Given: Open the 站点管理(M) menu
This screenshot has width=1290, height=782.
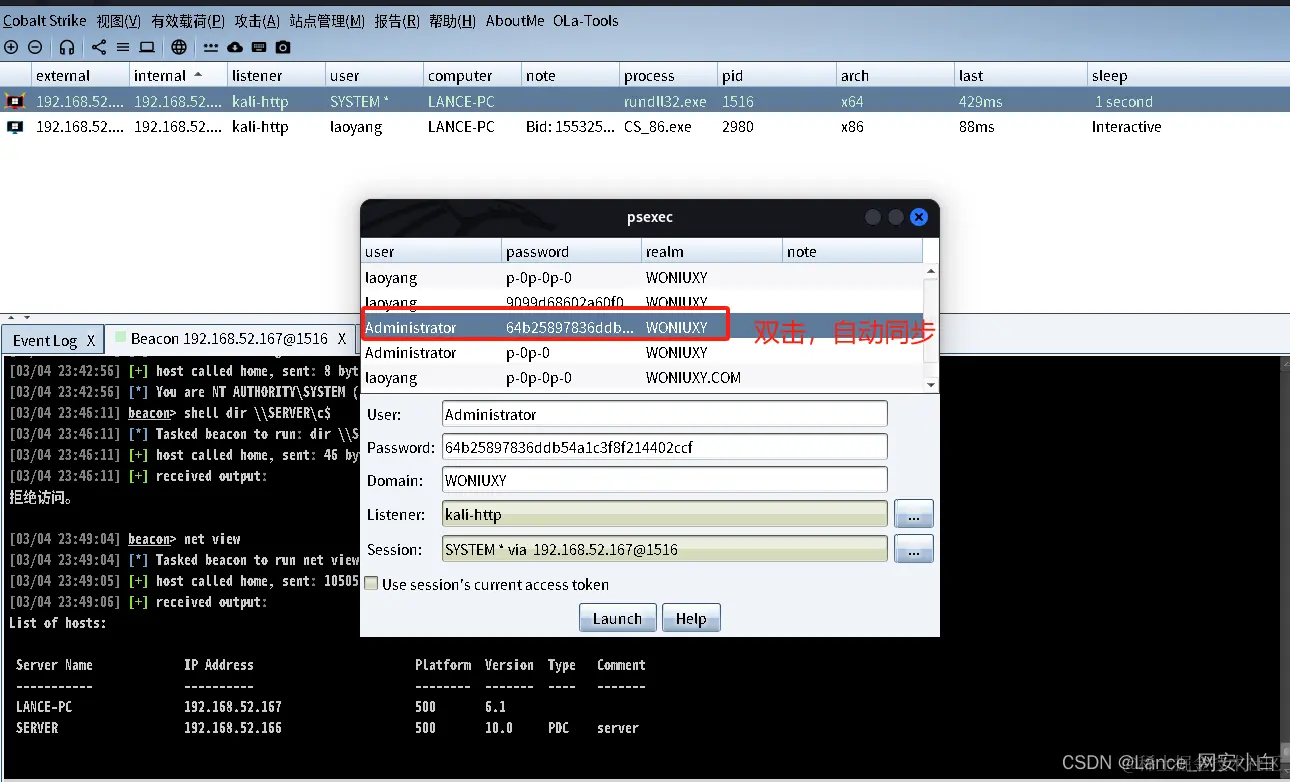Looking at the screenshot, I should click(327, 20).
